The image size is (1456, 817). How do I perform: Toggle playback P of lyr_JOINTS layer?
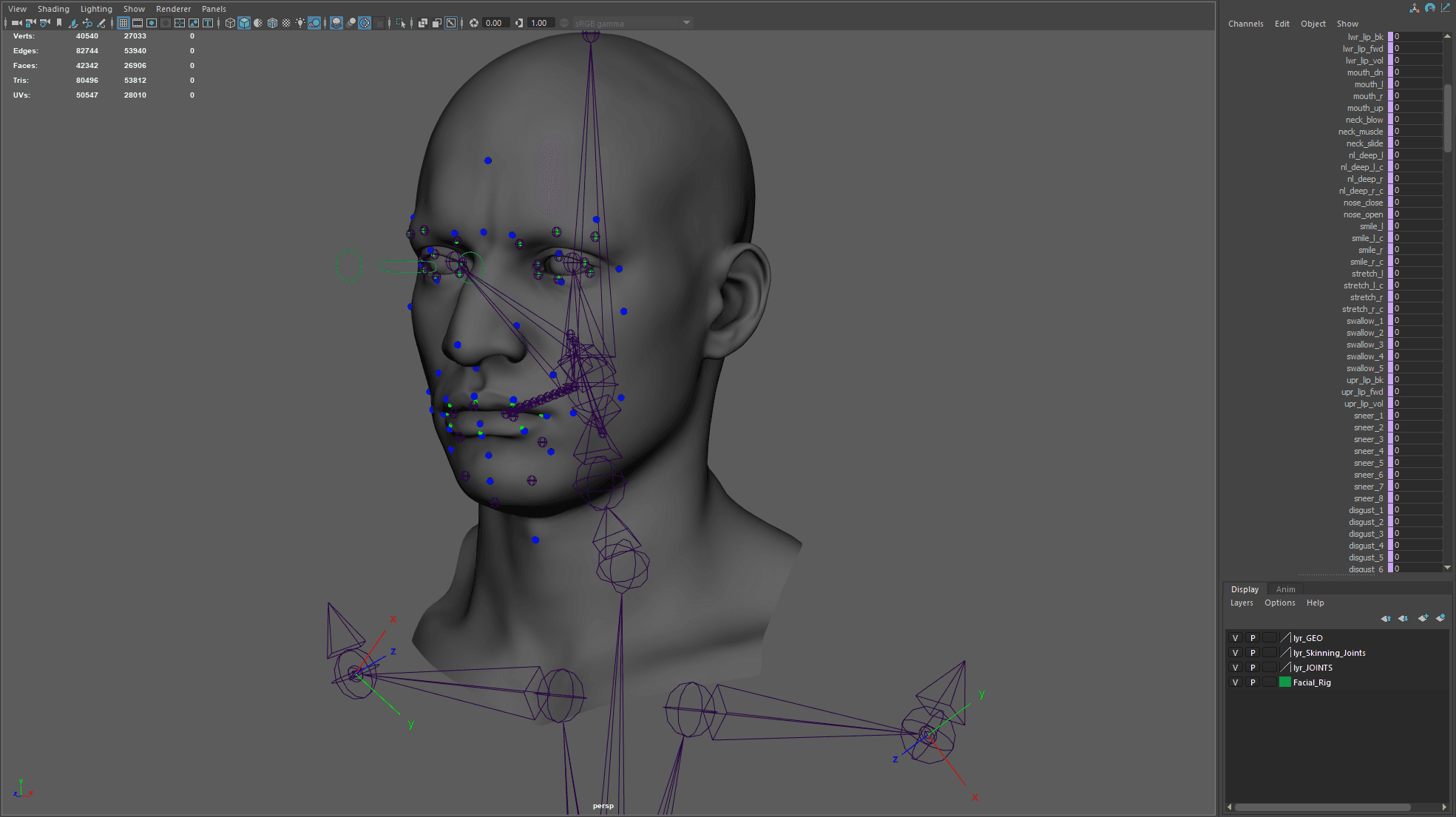coord(1253,668)
